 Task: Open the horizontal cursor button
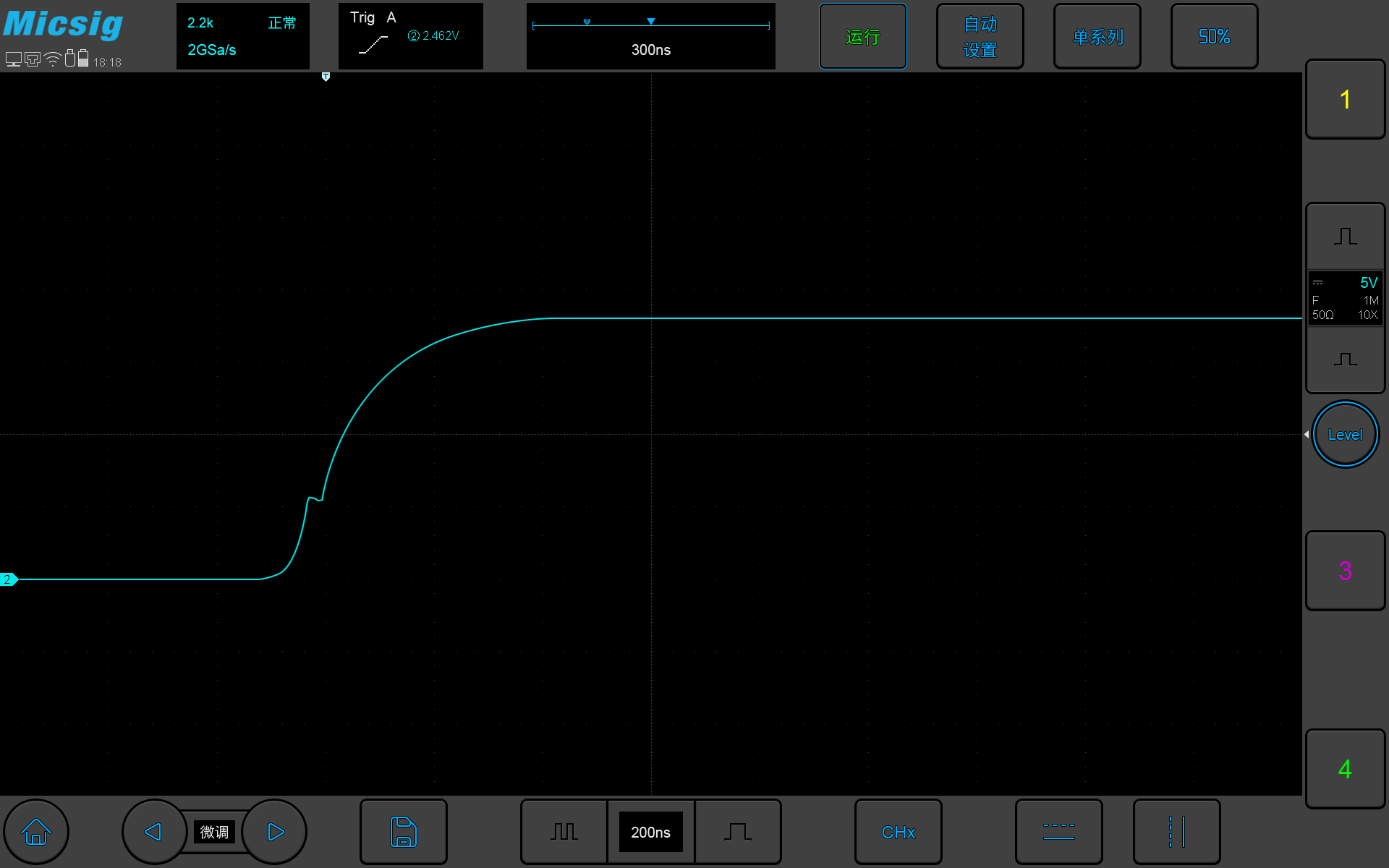pyautogui.click(x=1059, y=832)
